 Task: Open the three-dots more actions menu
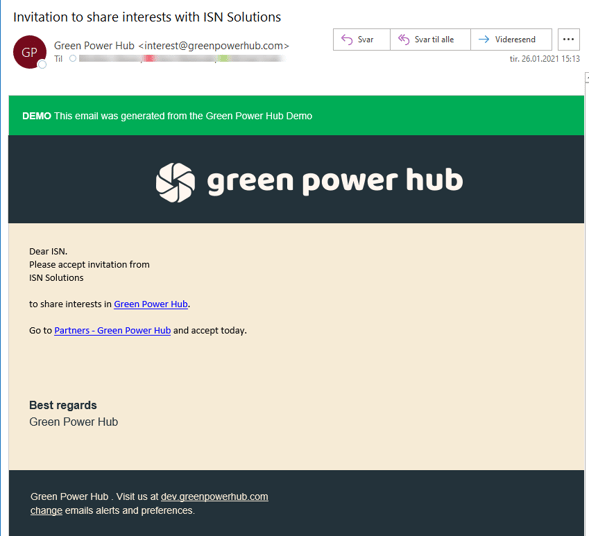568,39
